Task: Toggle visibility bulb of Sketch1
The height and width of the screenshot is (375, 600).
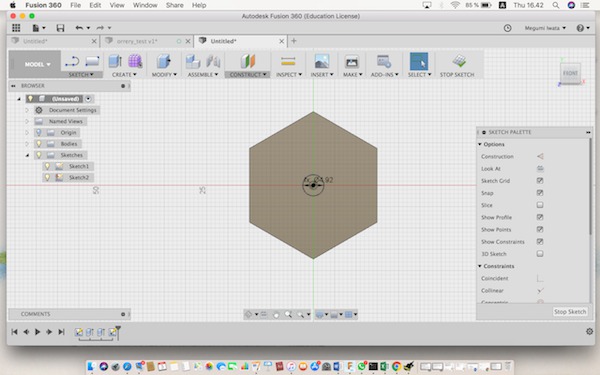Action: (47, 166)
